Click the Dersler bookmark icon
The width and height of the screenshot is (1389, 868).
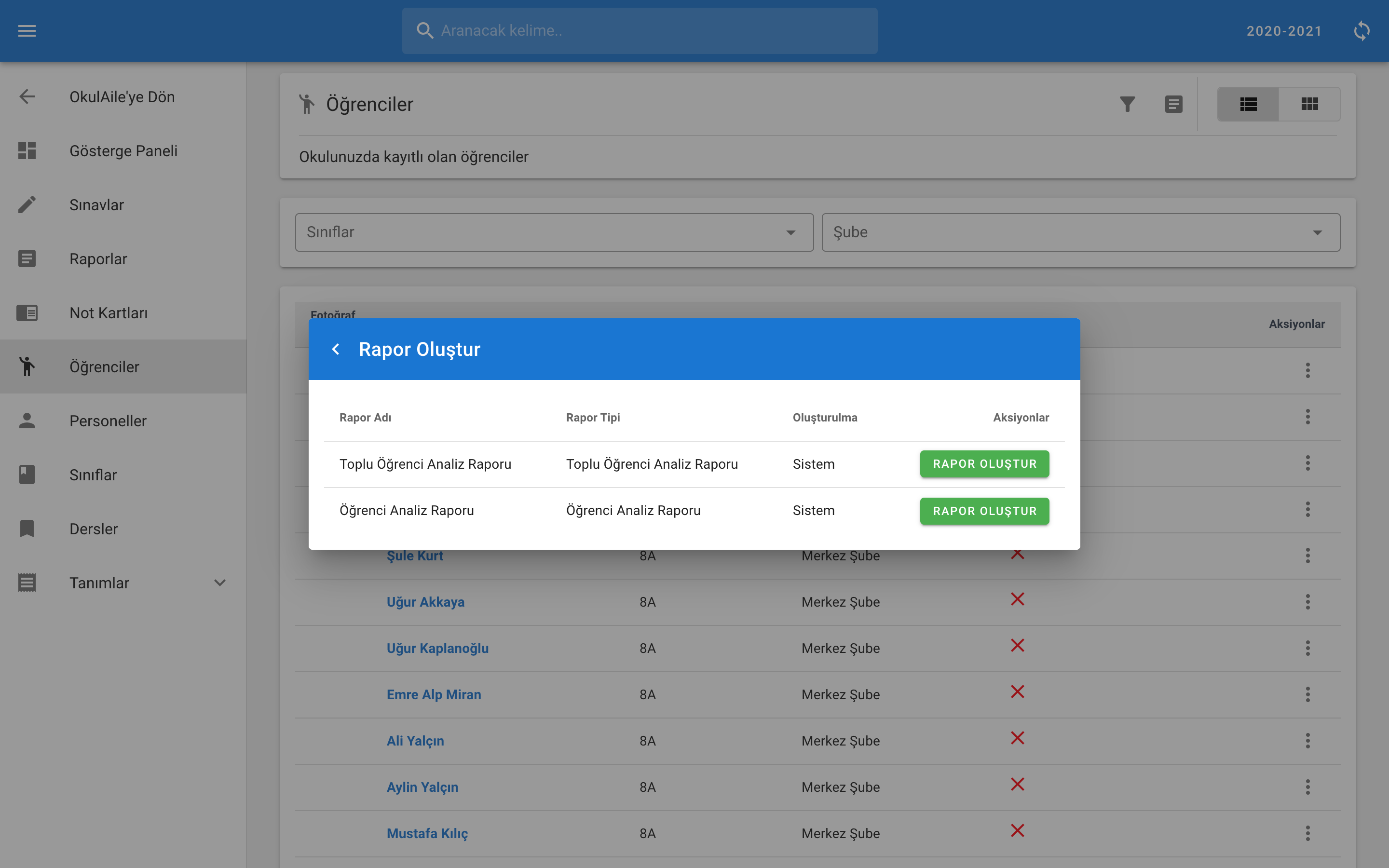pos(27,529)
